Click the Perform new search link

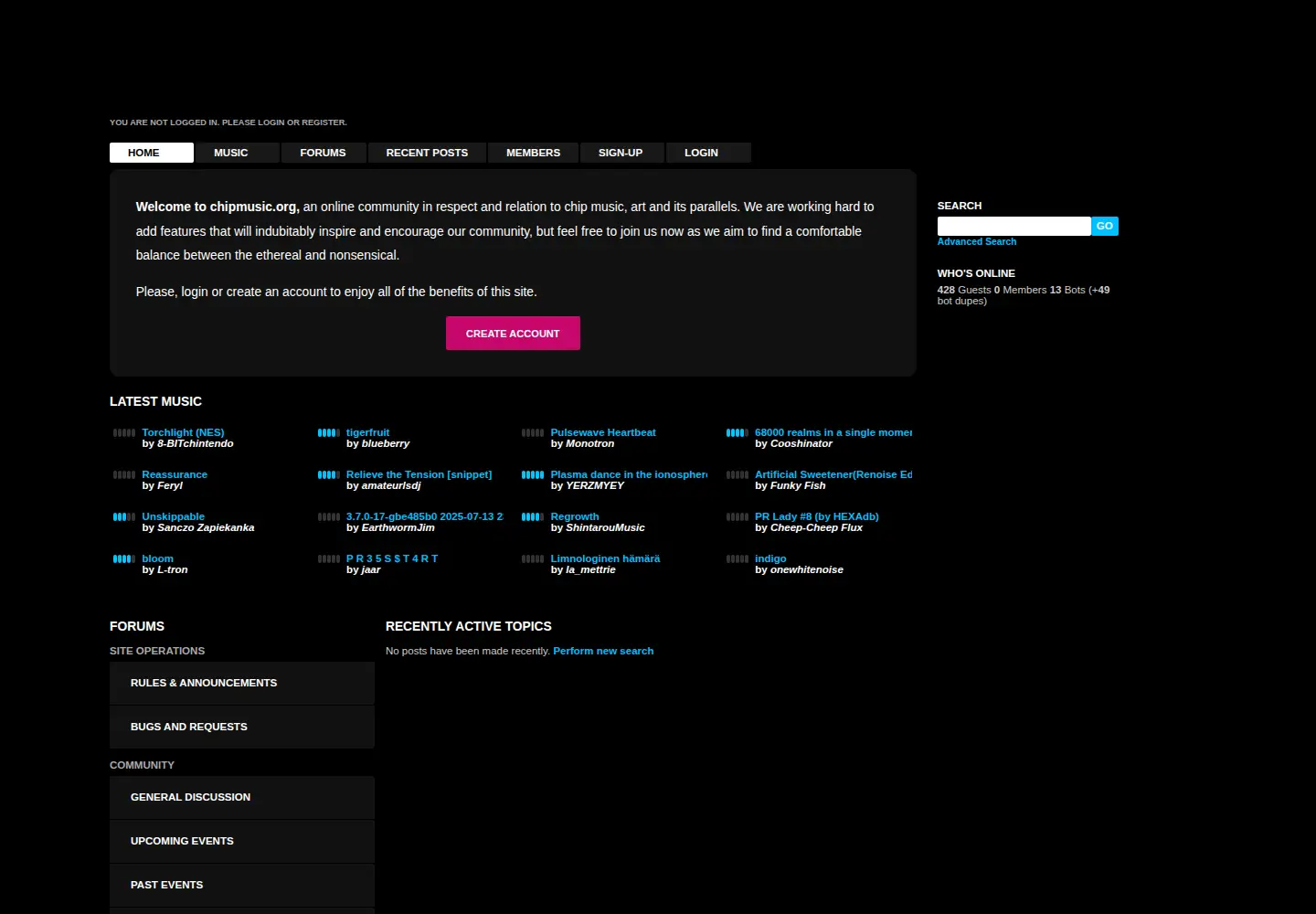click(603, 652)
